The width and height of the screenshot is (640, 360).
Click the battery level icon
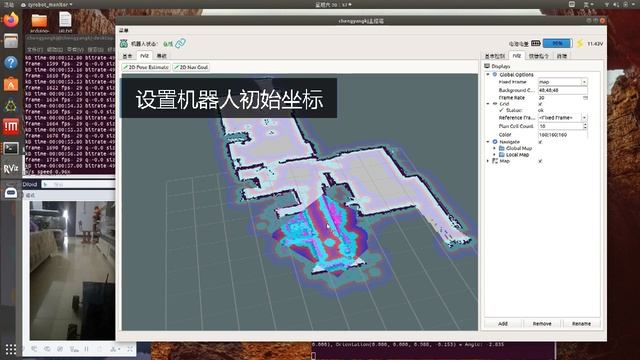tap(536, 43)
